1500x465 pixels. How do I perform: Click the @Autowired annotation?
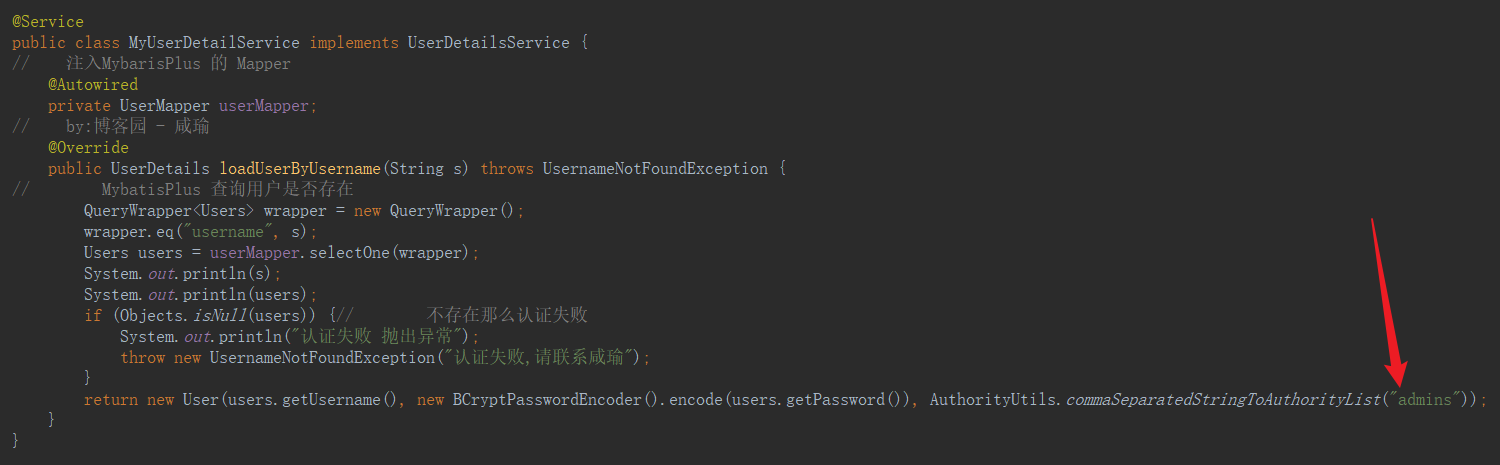93,84
